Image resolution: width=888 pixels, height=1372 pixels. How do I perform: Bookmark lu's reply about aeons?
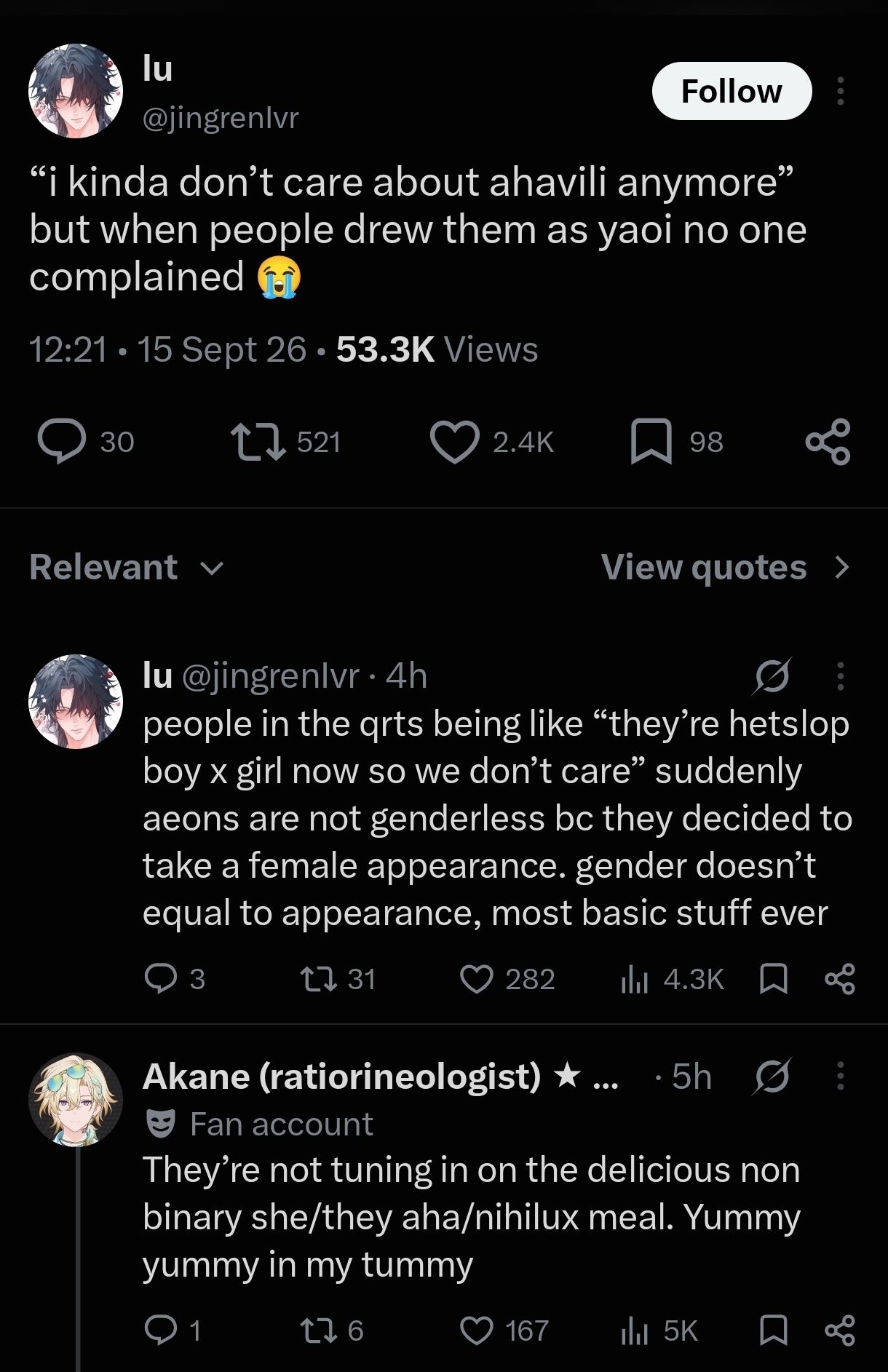click(x=773, y=979)
